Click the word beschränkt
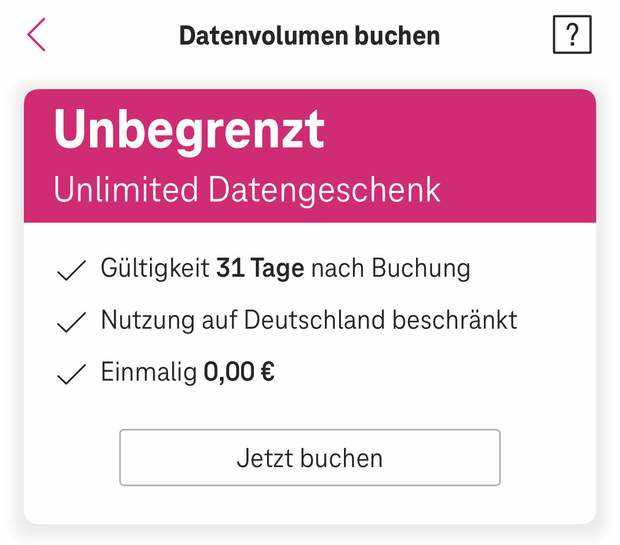Viewport: 620px width, 545px height. (455, 321)
